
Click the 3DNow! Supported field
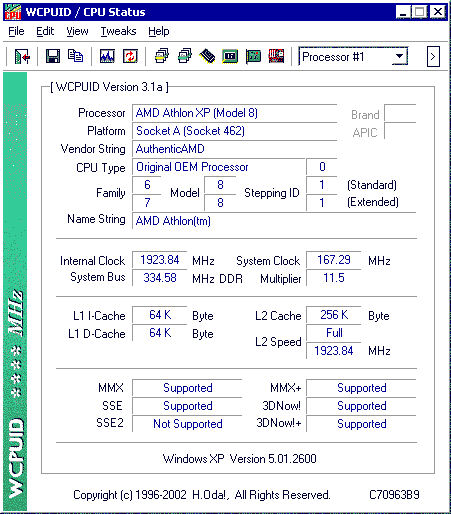[x=361, y=406]
